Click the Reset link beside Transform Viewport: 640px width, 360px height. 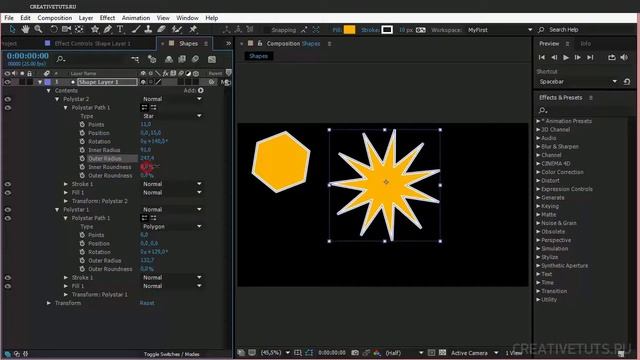pyautogui.click(x=147, y=303)
